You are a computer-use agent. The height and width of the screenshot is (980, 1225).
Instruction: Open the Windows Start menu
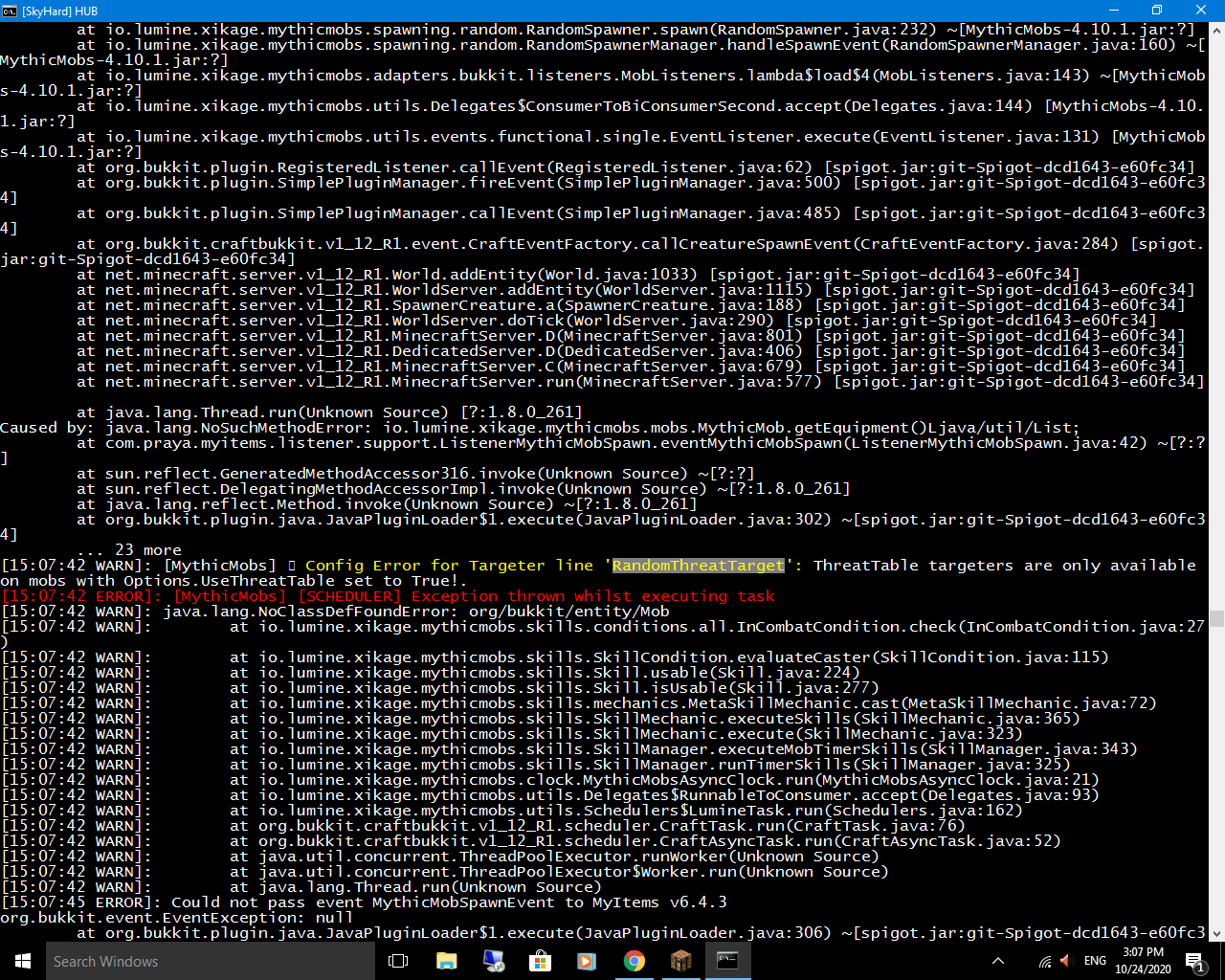(23, 961)
